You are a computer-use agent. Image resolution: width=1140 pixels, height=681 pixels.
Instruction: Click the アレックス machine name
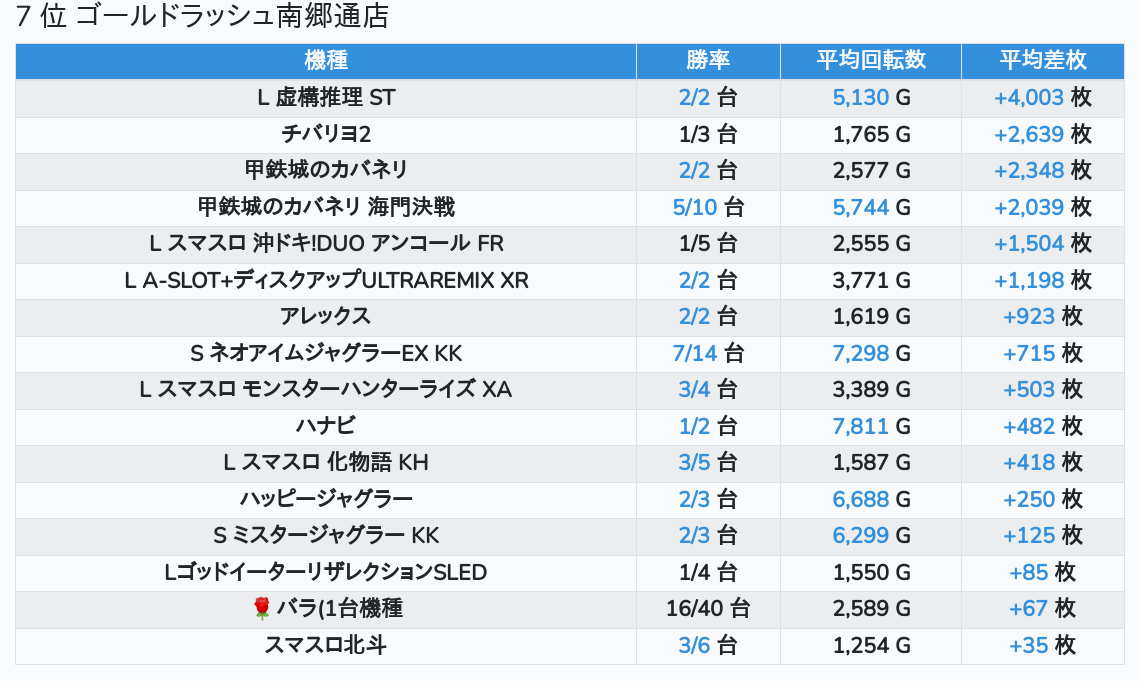coord(325,316)
